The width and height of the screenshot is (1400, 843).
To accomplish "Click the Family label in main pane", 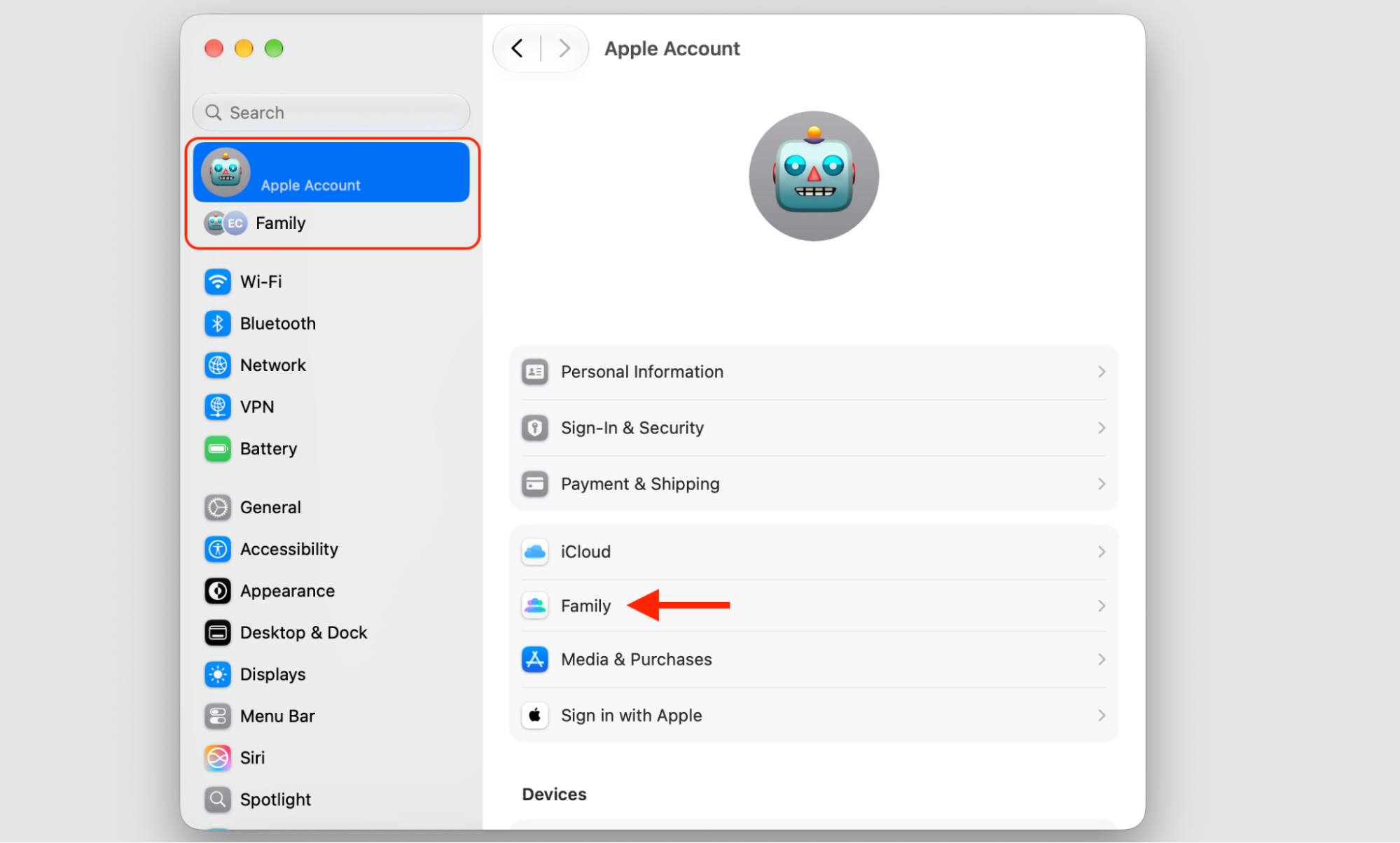I will click(x=586, y=606).
